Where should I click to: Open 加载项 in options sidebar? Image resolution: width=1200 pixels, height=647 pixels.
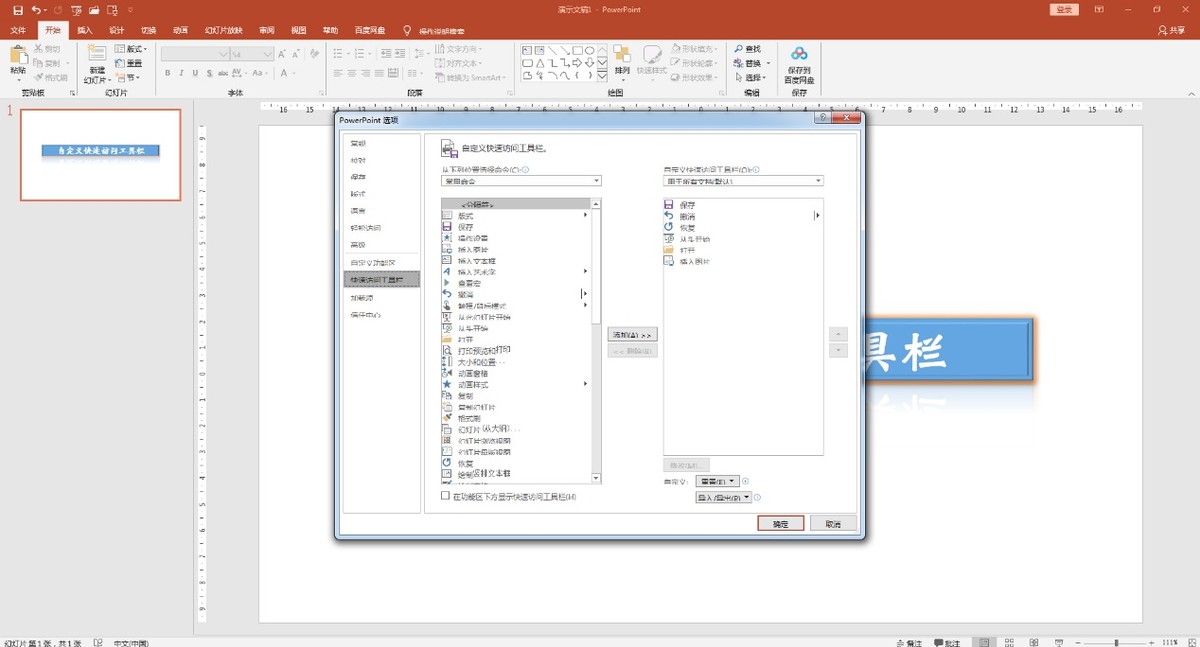(x=380, y=297)
